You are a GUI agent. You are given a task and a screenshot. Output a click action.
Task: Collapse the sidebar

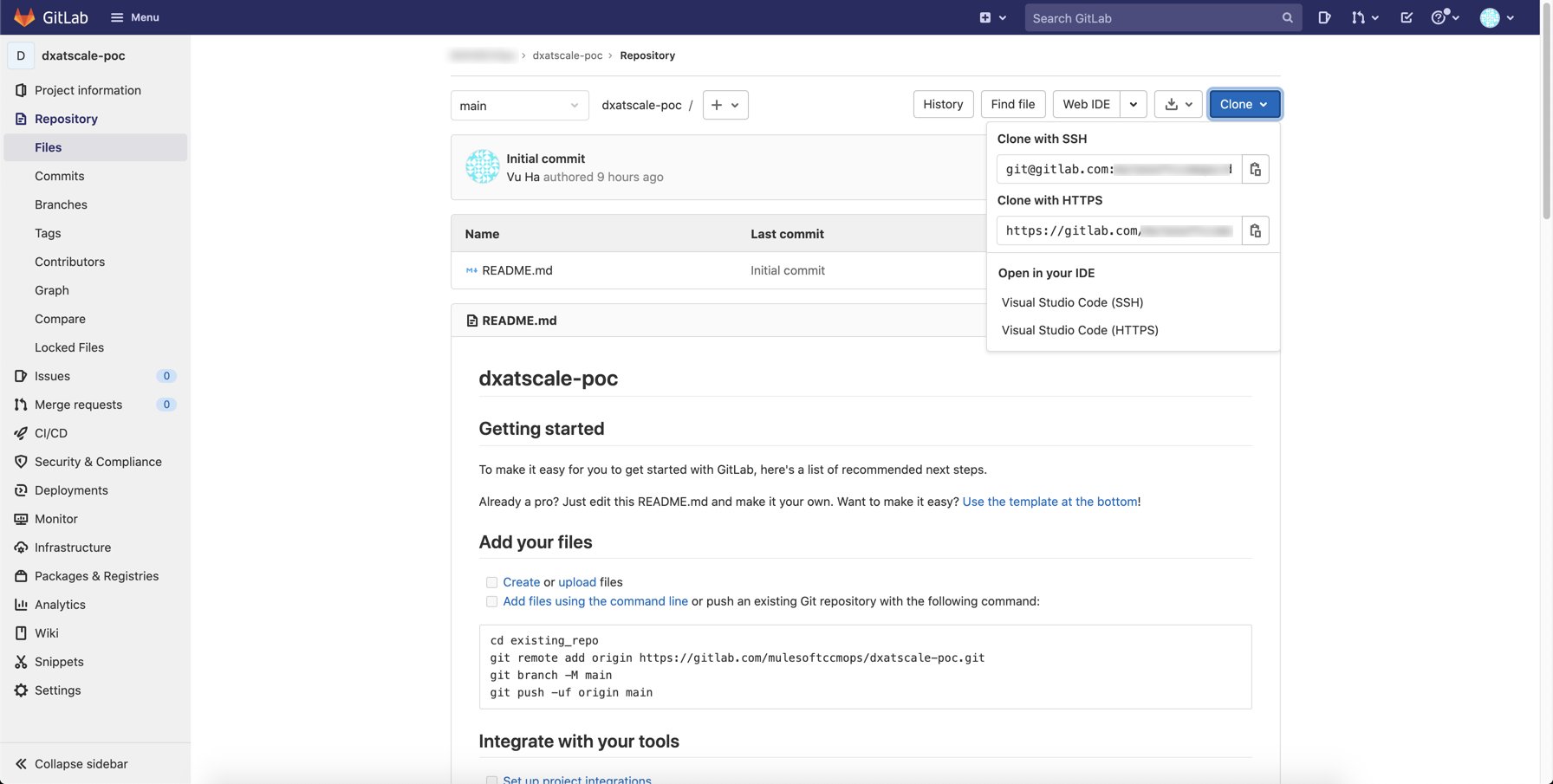point(71,764)
